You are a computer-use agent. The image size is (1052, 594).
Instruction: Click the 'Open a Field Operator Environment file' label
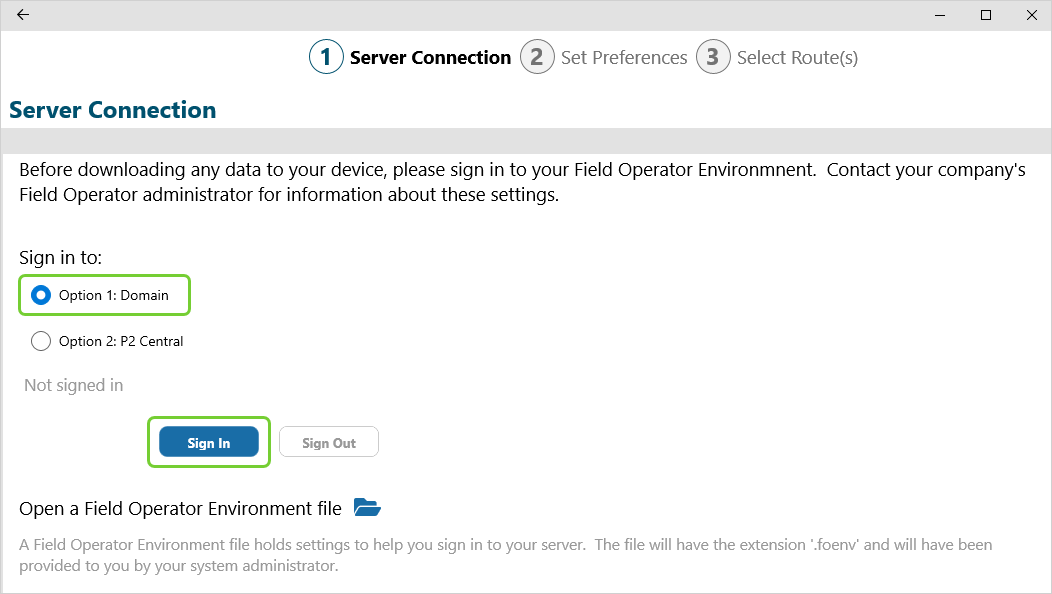(x=180, y=508)
